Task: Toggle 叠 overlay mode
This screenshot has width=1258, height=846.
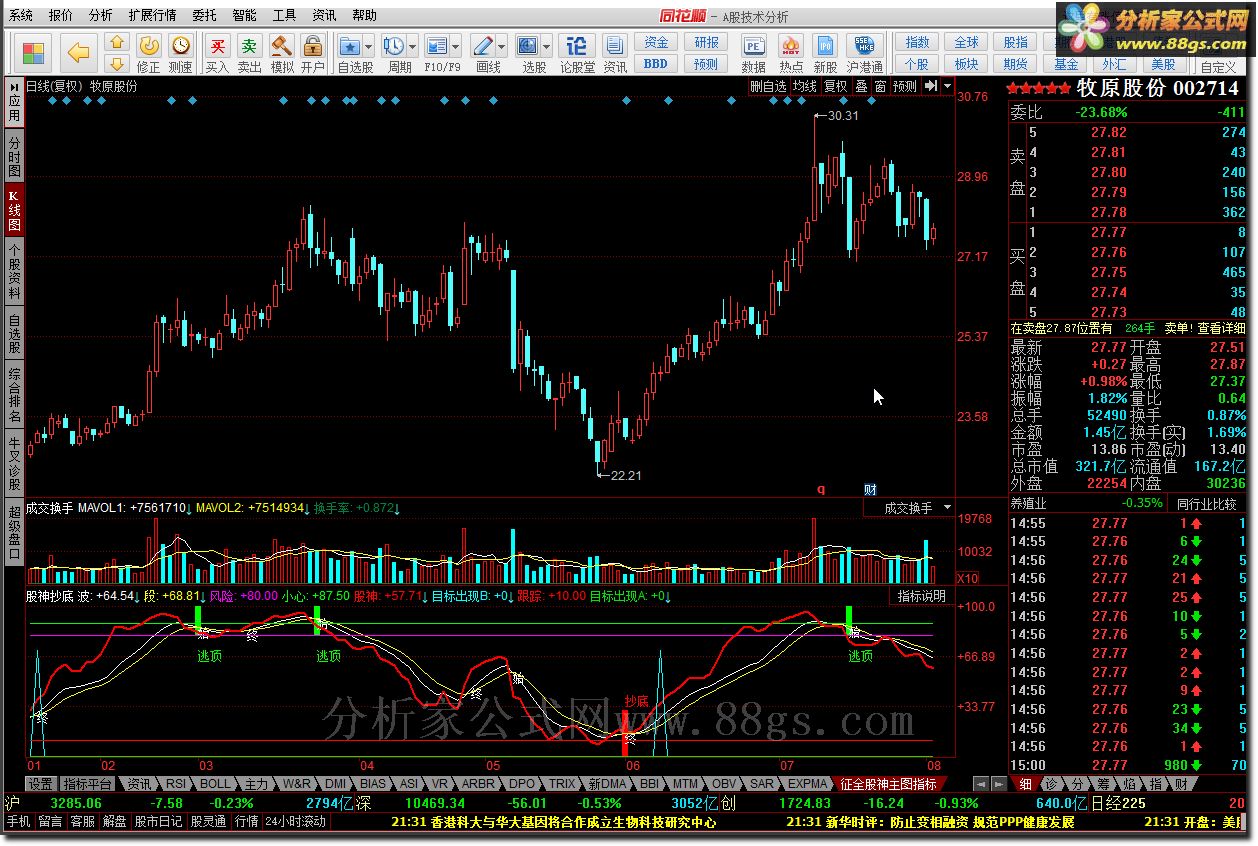Action: click(861, 86)
